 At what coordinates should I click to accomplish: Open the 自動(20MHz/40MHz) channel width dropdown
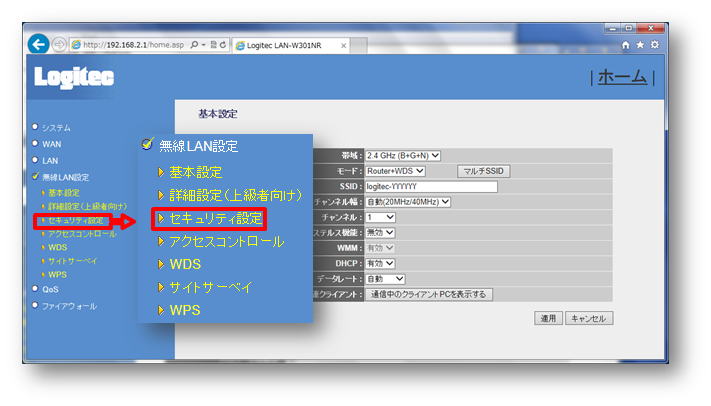408,202
